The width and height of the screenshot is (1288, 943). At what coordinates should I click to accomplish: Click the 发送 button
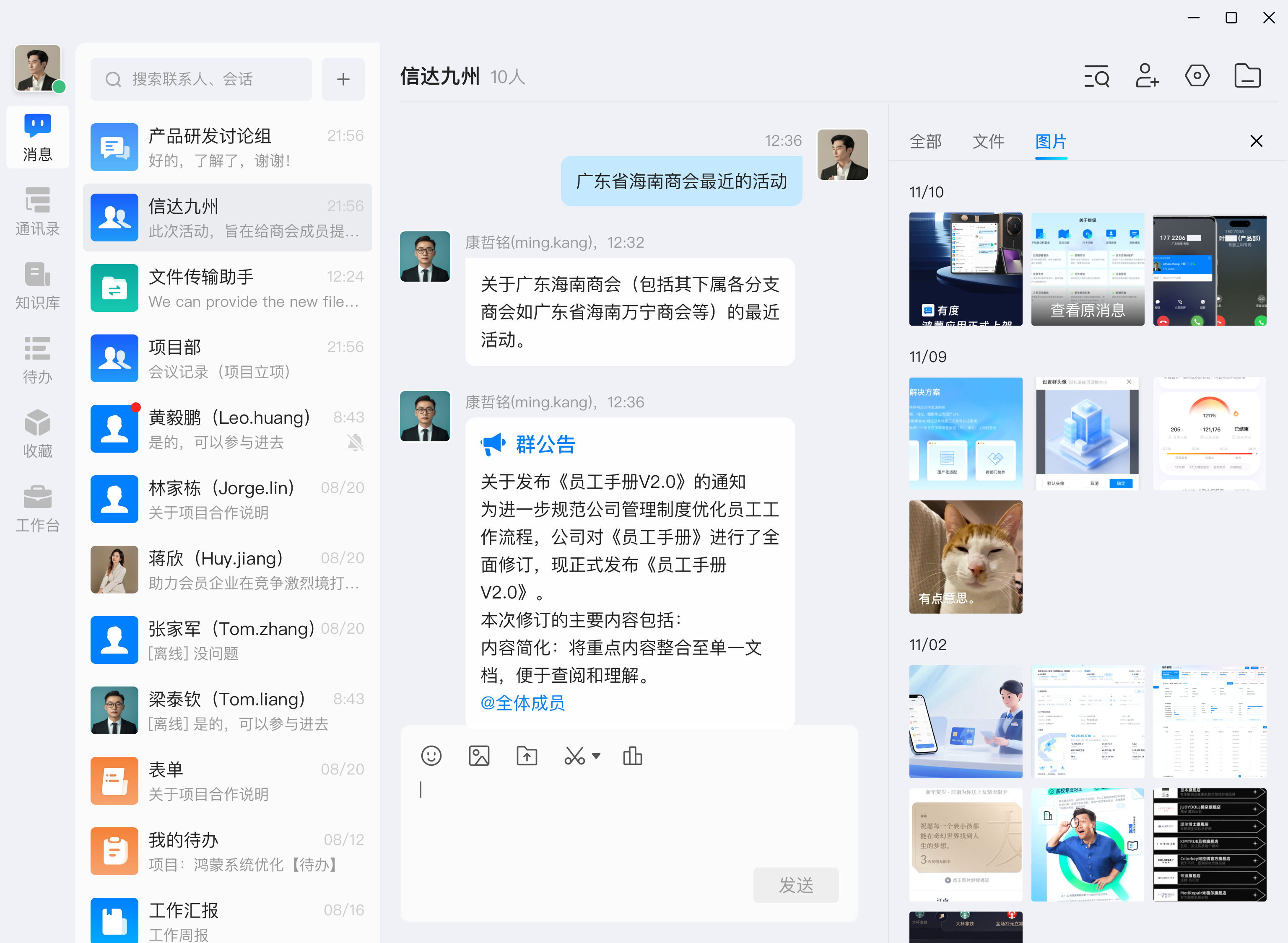tap(795, 885)
